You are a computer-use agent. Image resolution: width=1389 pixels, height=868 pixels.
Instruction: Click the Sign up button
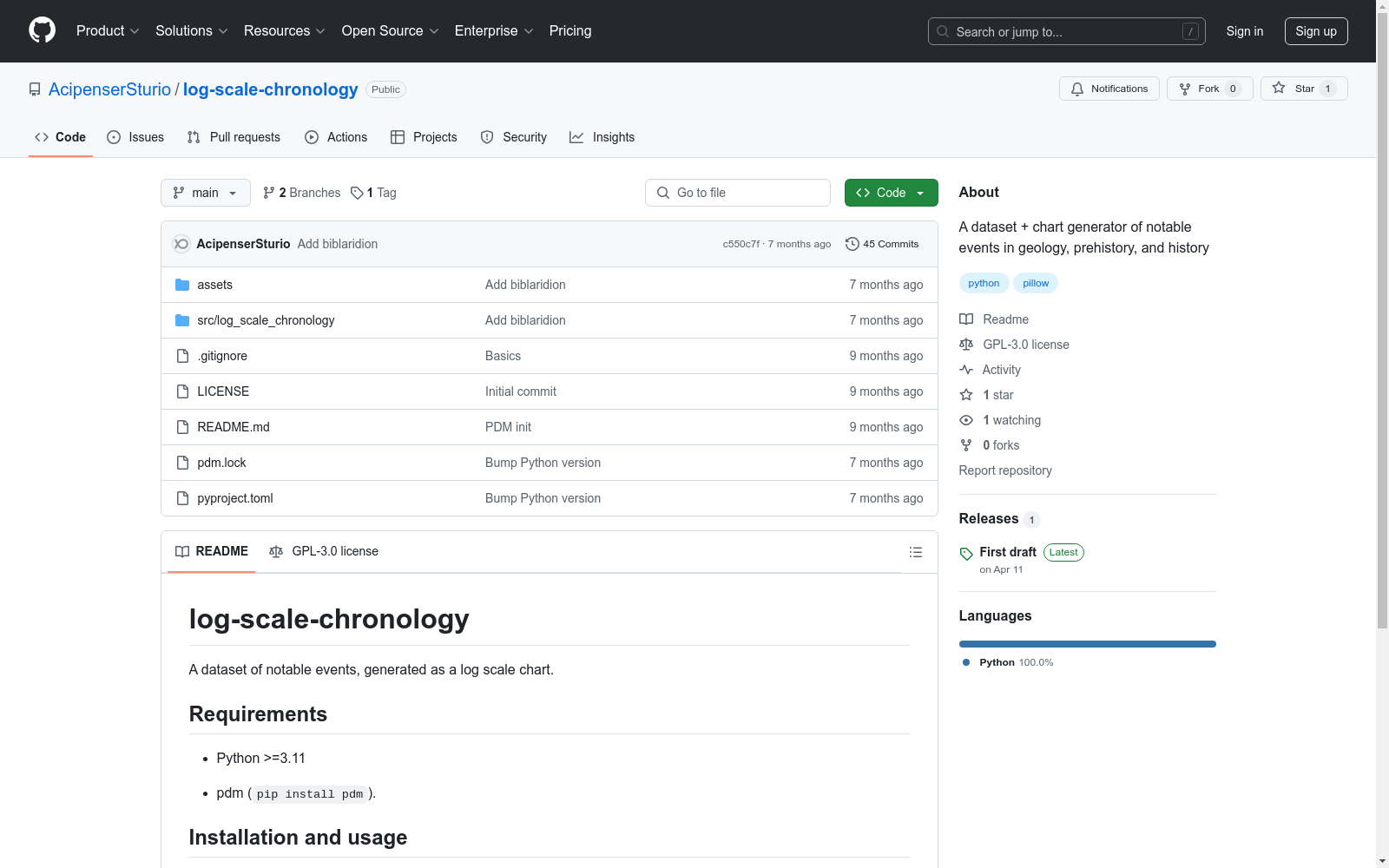(x=1316, y=31)
